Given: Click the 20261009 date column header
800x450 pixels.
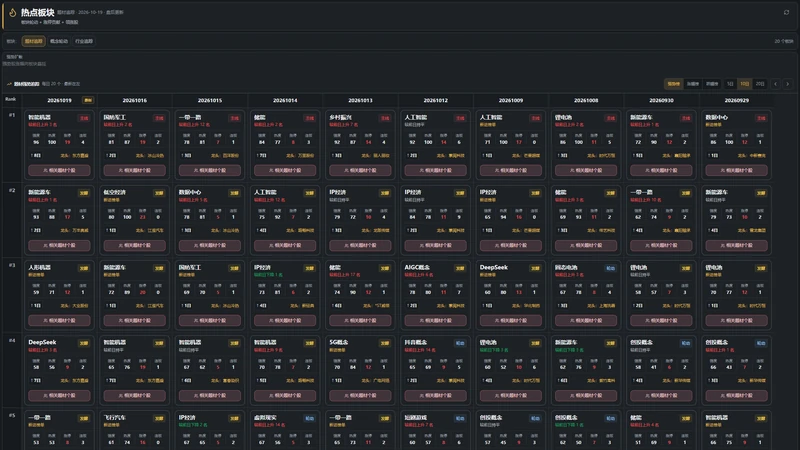Looking at the screenshot, I should [511, 101].
